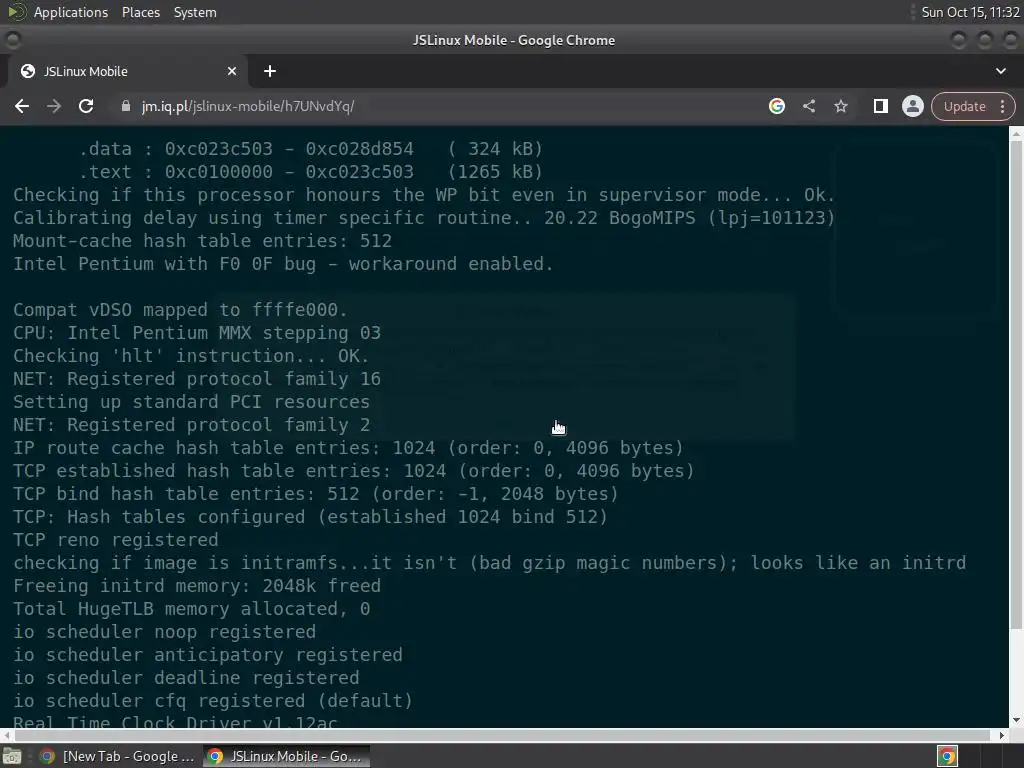1024x768 pixels.
Task: Switch to JSLinux Mobile taskbar window
Action: pos(286,756)
